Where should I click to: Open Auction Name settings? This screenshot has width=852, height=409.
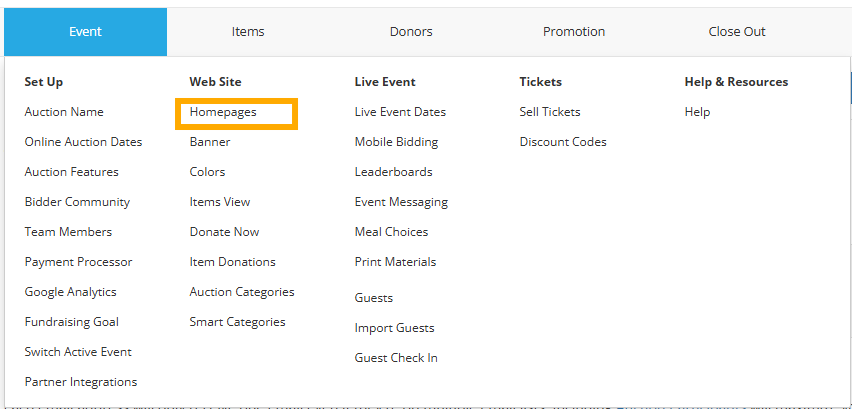[64, 112]
